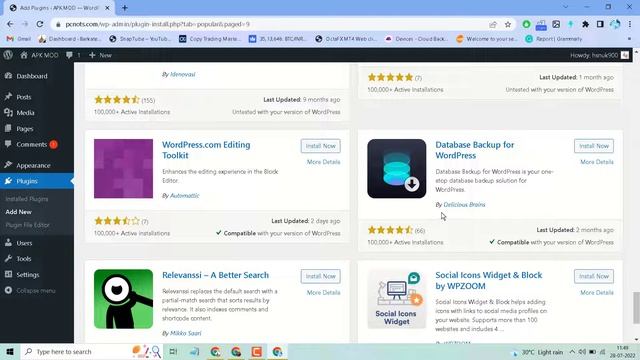
Task: Open the browser side panel icon
Action: click(600, 24)
